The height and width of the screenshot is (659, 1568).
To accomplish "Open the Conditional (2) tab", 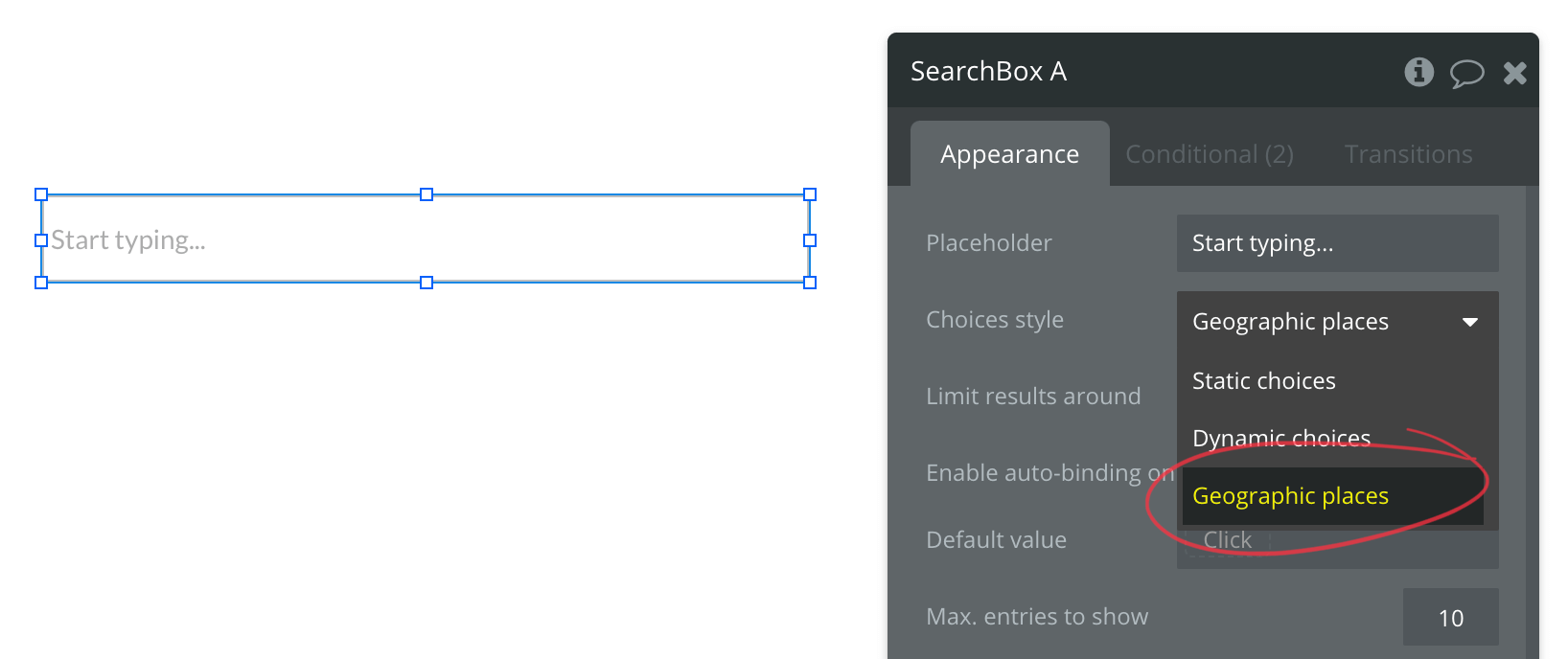I will coord(1209,154).
